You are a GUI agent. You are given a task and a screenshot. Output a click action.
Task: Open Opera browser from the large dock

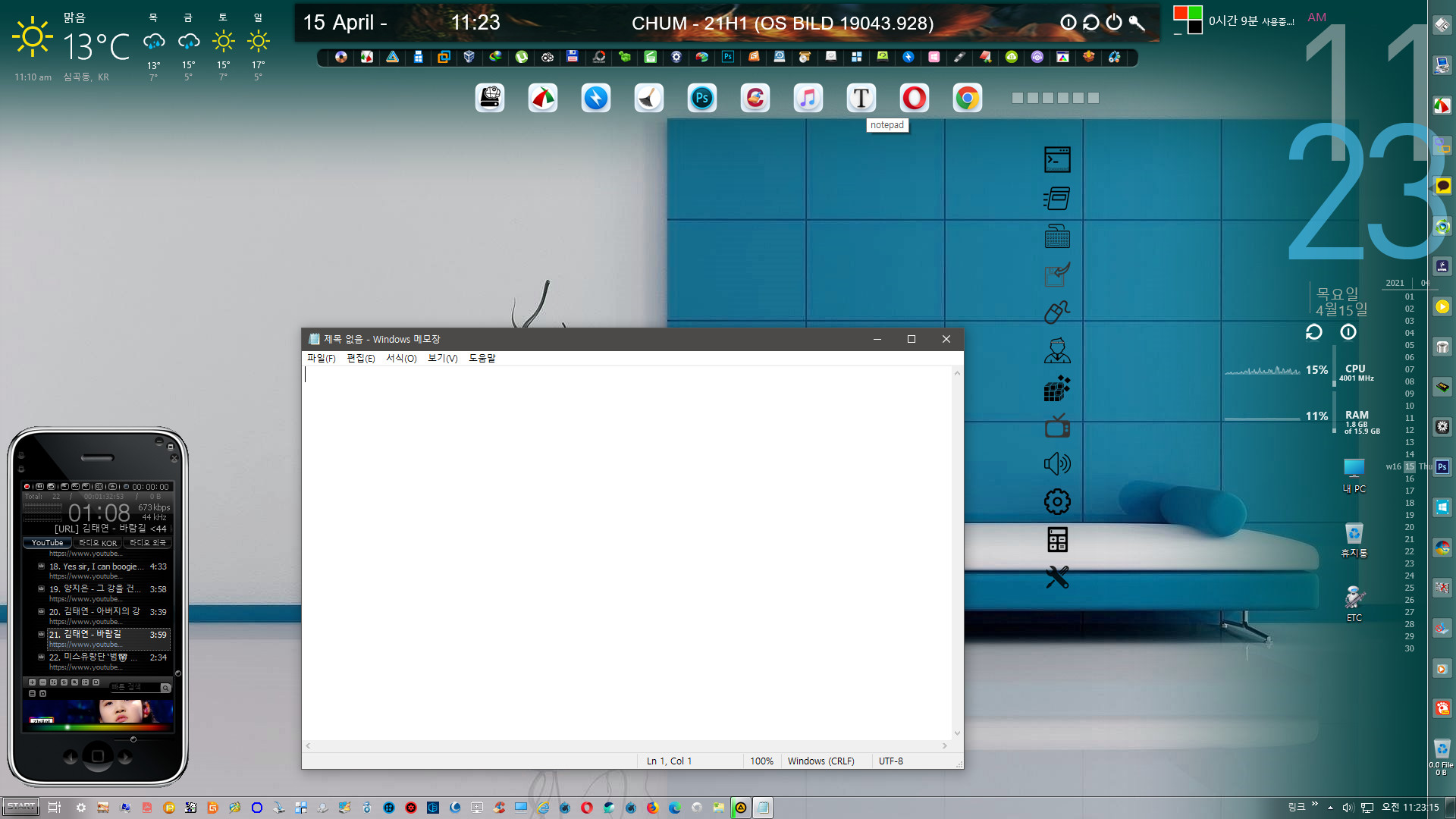tap(914, 98)
